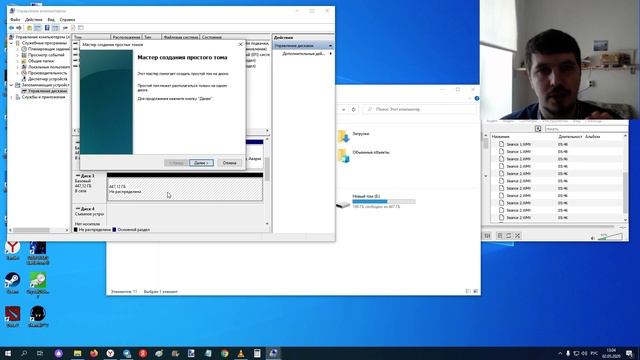
Task: Open the Файл menu
Action: click(x=15, y=20)
